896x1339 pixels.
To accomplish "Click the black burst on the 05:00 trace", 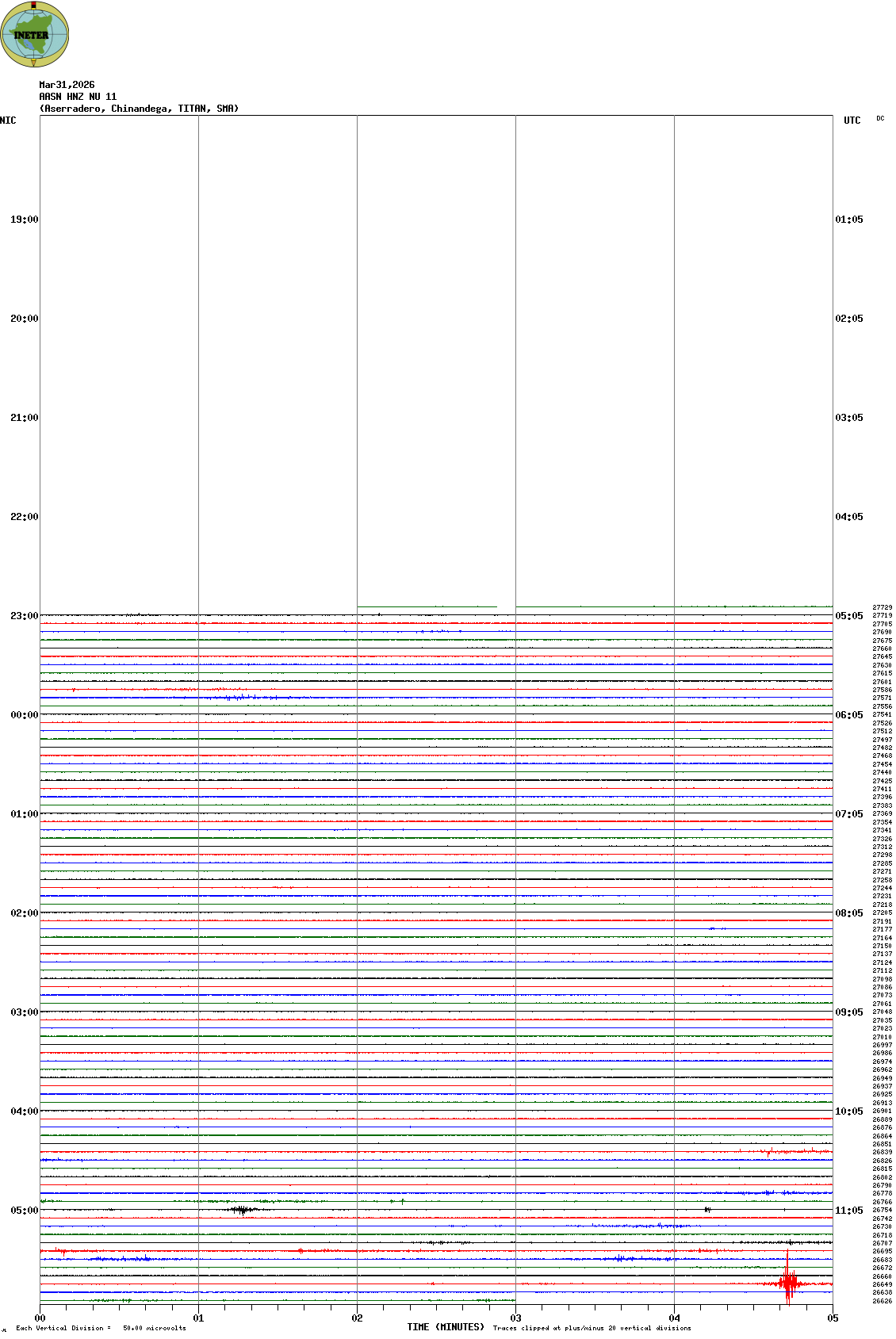I will coord(242,1210).
